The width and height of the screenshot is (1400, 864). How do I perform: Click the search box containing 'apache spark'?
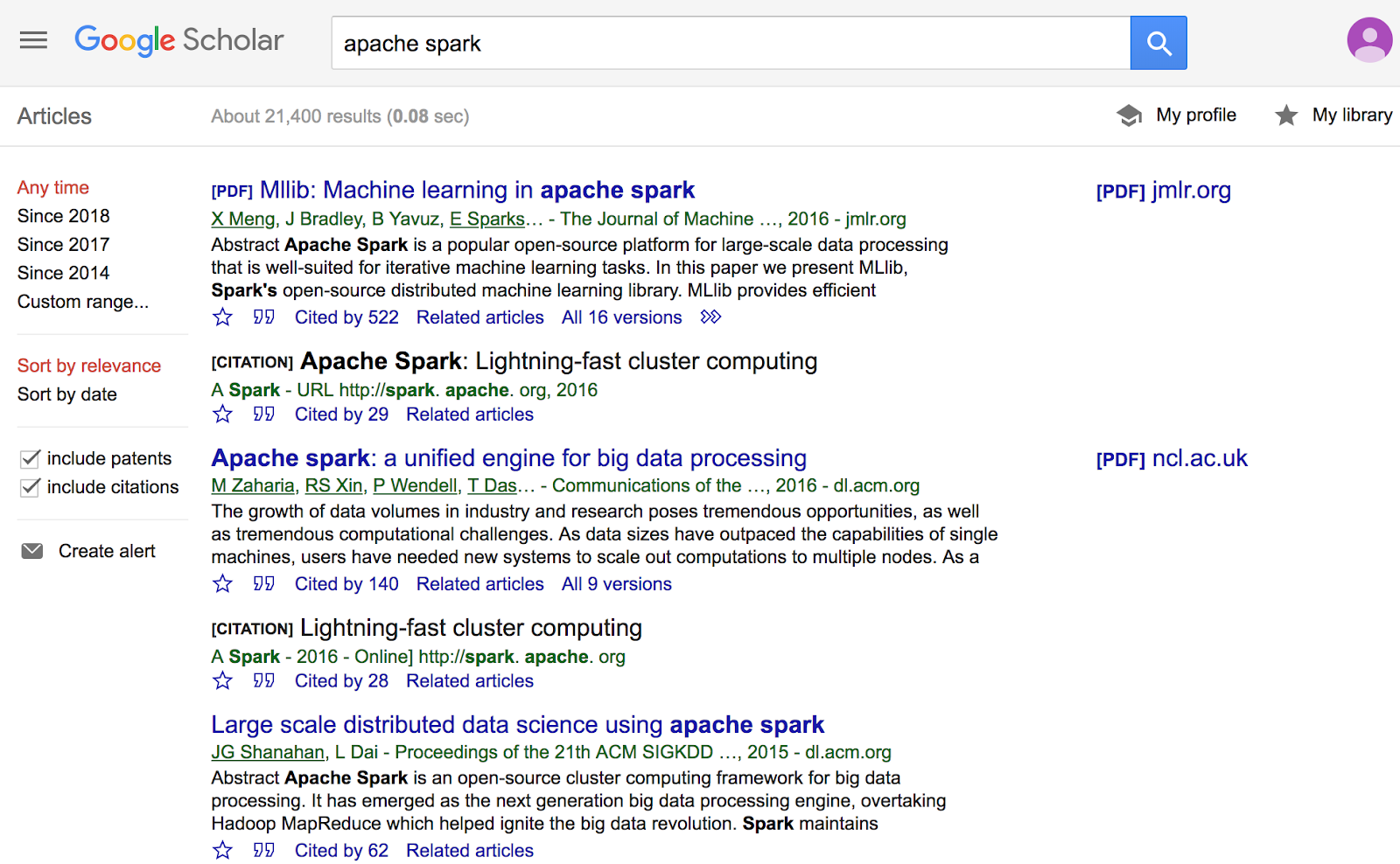[731, 43]
